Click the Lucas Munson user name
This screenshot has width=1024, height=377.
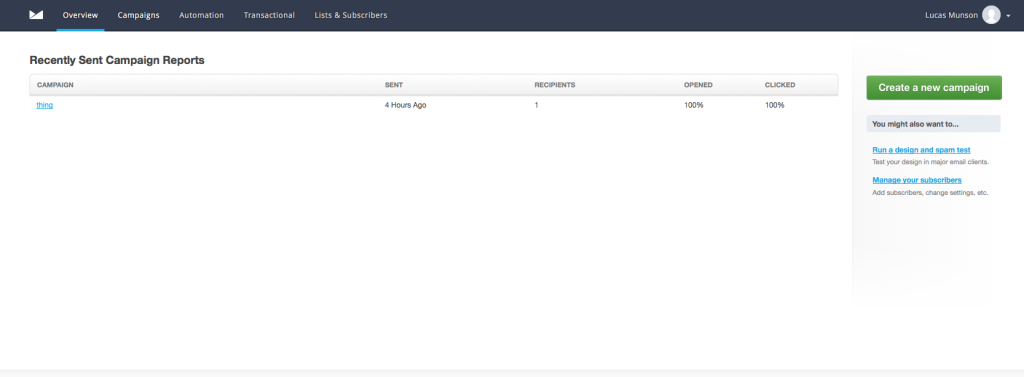pyautogui.click(x=952, y=15)
